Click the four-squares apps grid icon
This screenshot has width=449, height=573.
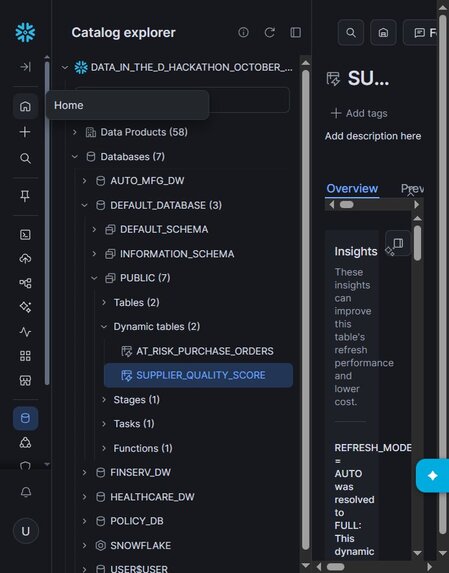[x=25, y=356]
